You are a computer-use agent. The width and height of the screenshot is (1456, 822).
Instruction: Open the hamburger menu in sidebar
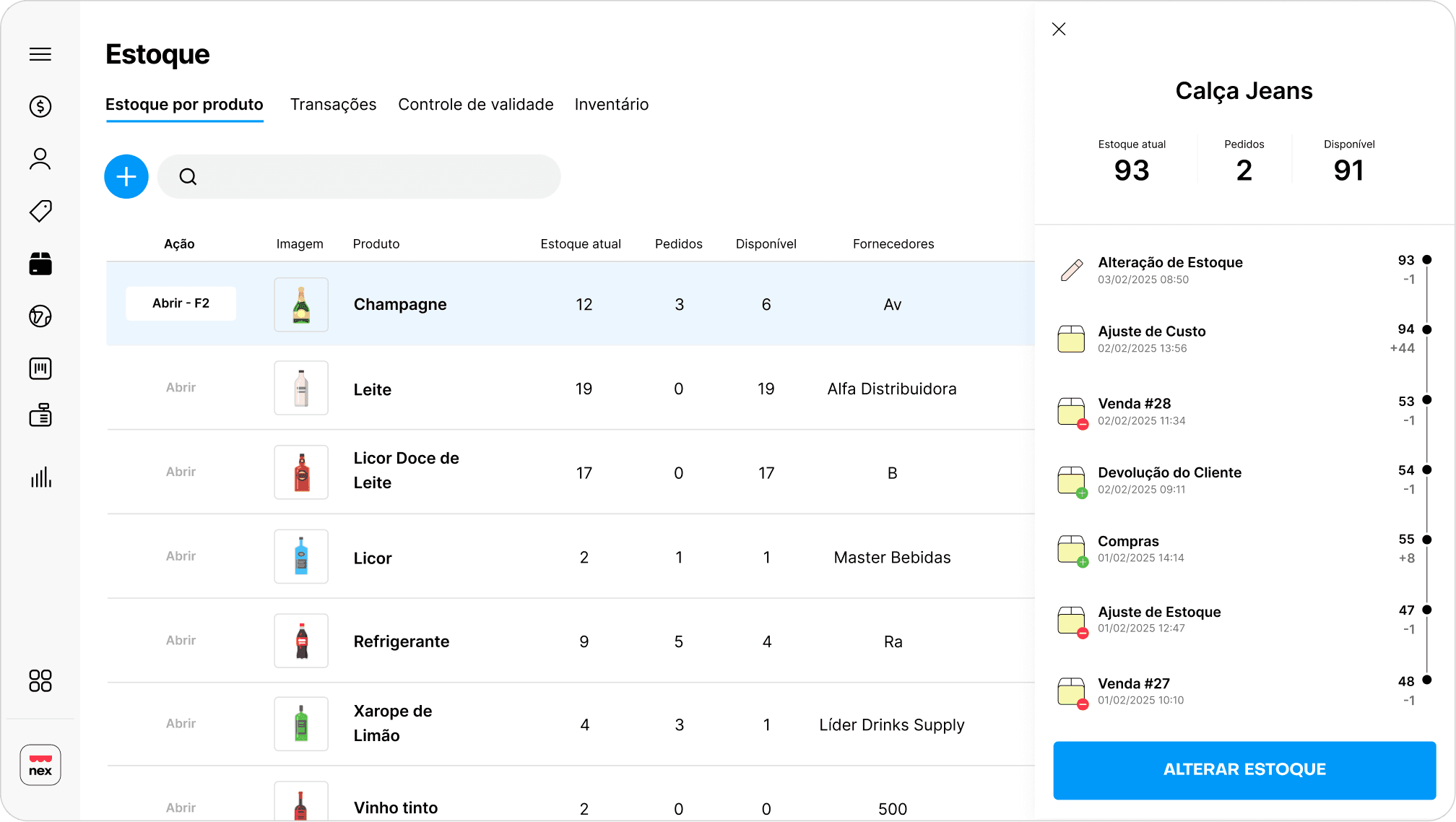40,54
